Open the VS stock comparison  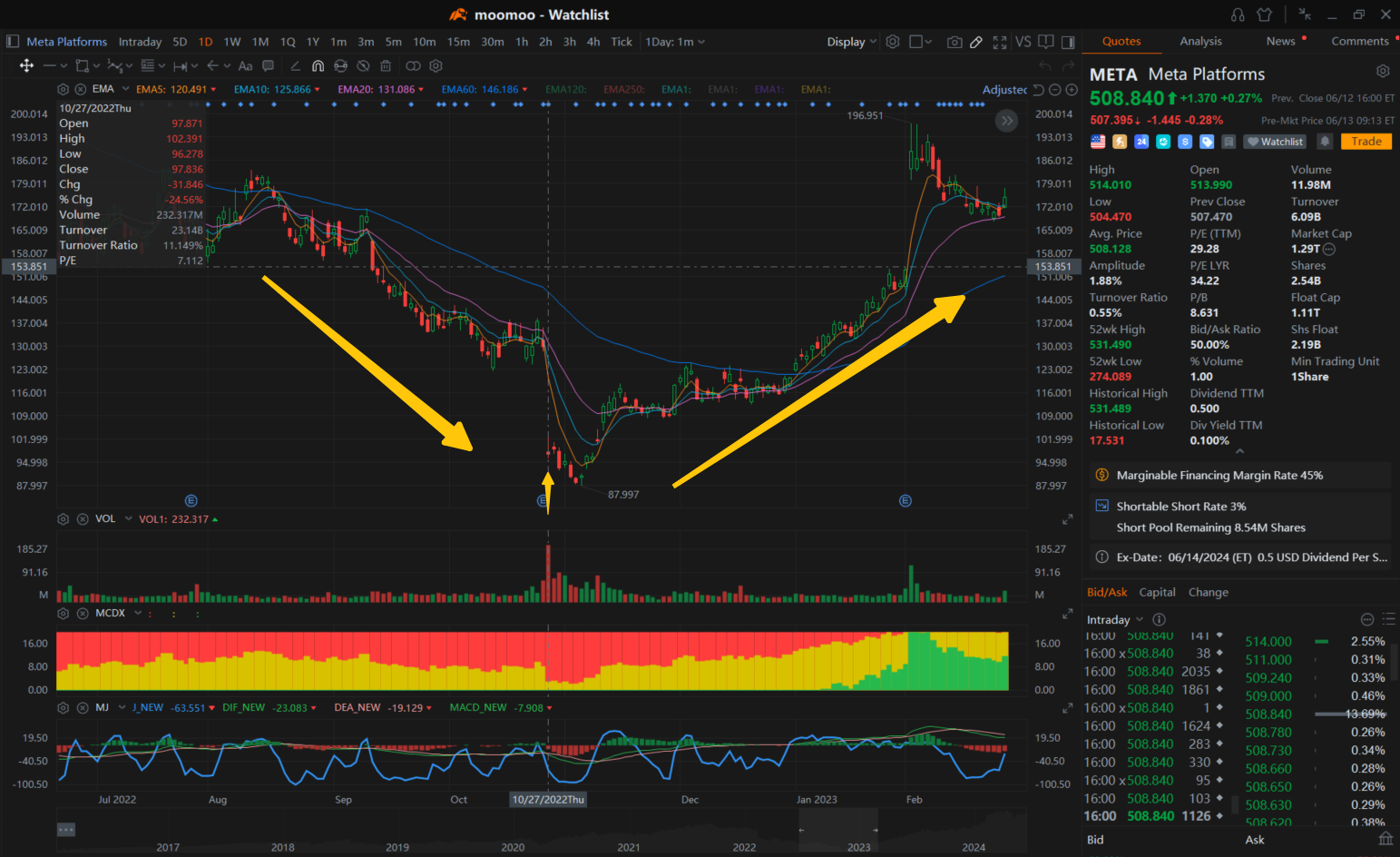pos(1023,42)
